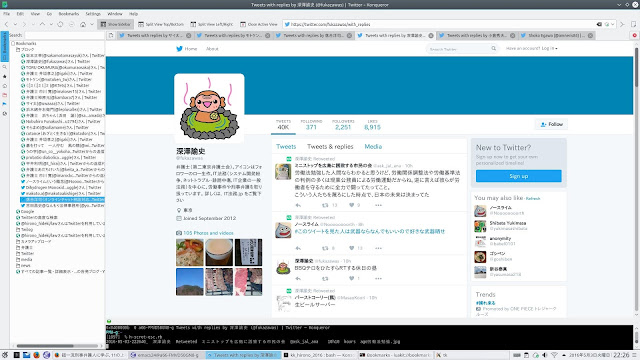Close the first Tweets with replies tab
The image size is (640, 360).
189,36
